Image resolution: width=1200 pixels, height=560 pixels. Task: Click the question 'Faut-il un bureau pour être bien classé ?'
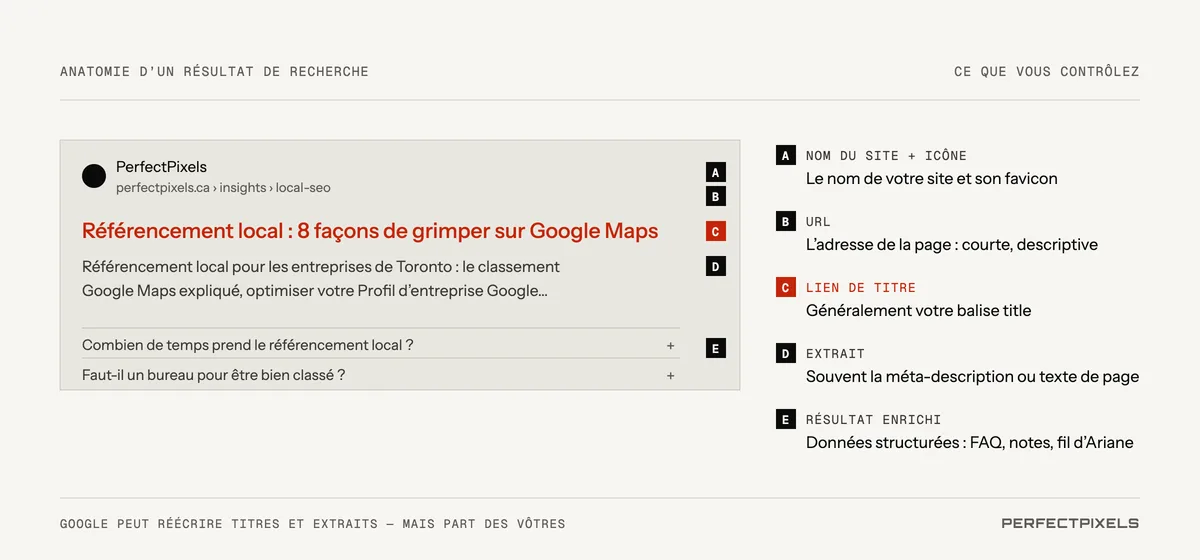tap(214, 375)
